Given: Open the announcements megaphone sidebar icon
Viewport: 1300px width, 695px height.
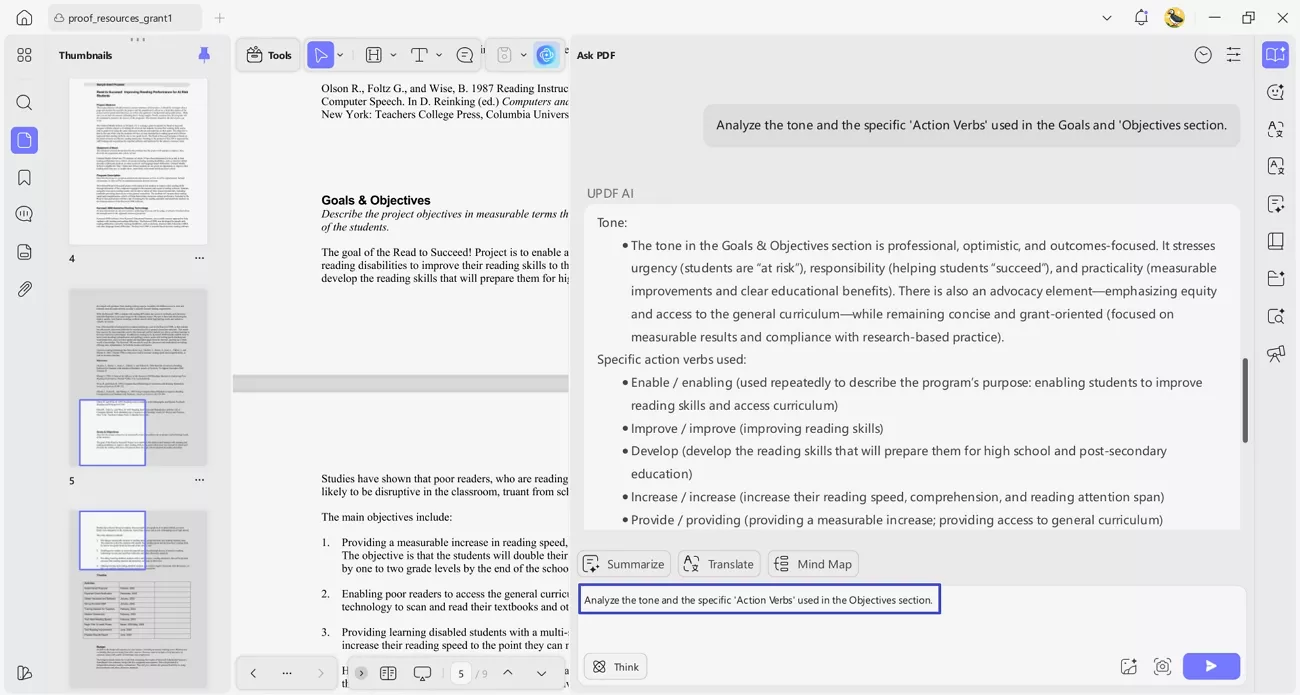Looking at the screenshot, I should [x=1275, y=353].
